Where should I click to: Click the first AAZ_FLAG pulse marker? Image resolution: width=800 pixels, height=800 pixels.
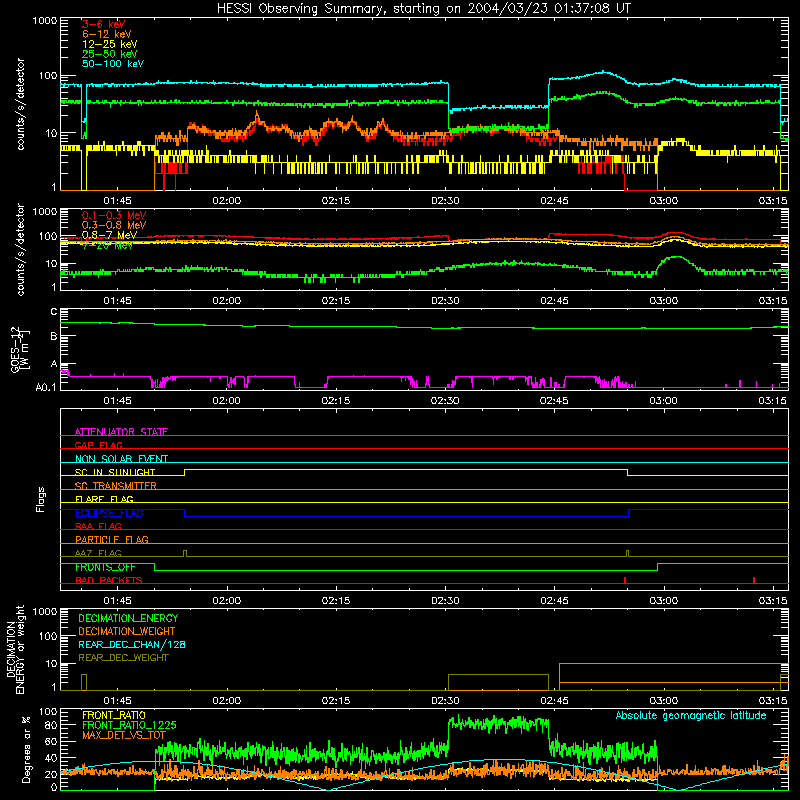[x=185, y=553]
